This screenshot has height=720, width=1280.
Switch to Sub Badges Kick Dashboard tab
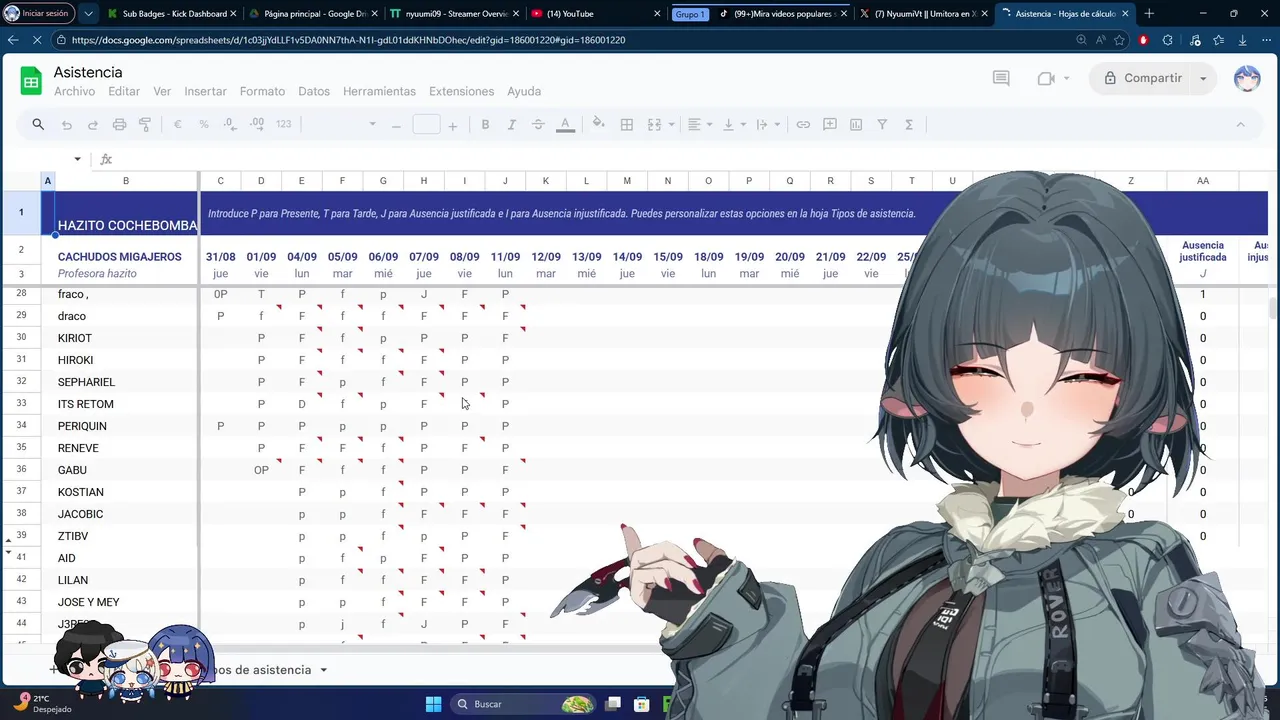pyautogui.click(x=172, y=14)
